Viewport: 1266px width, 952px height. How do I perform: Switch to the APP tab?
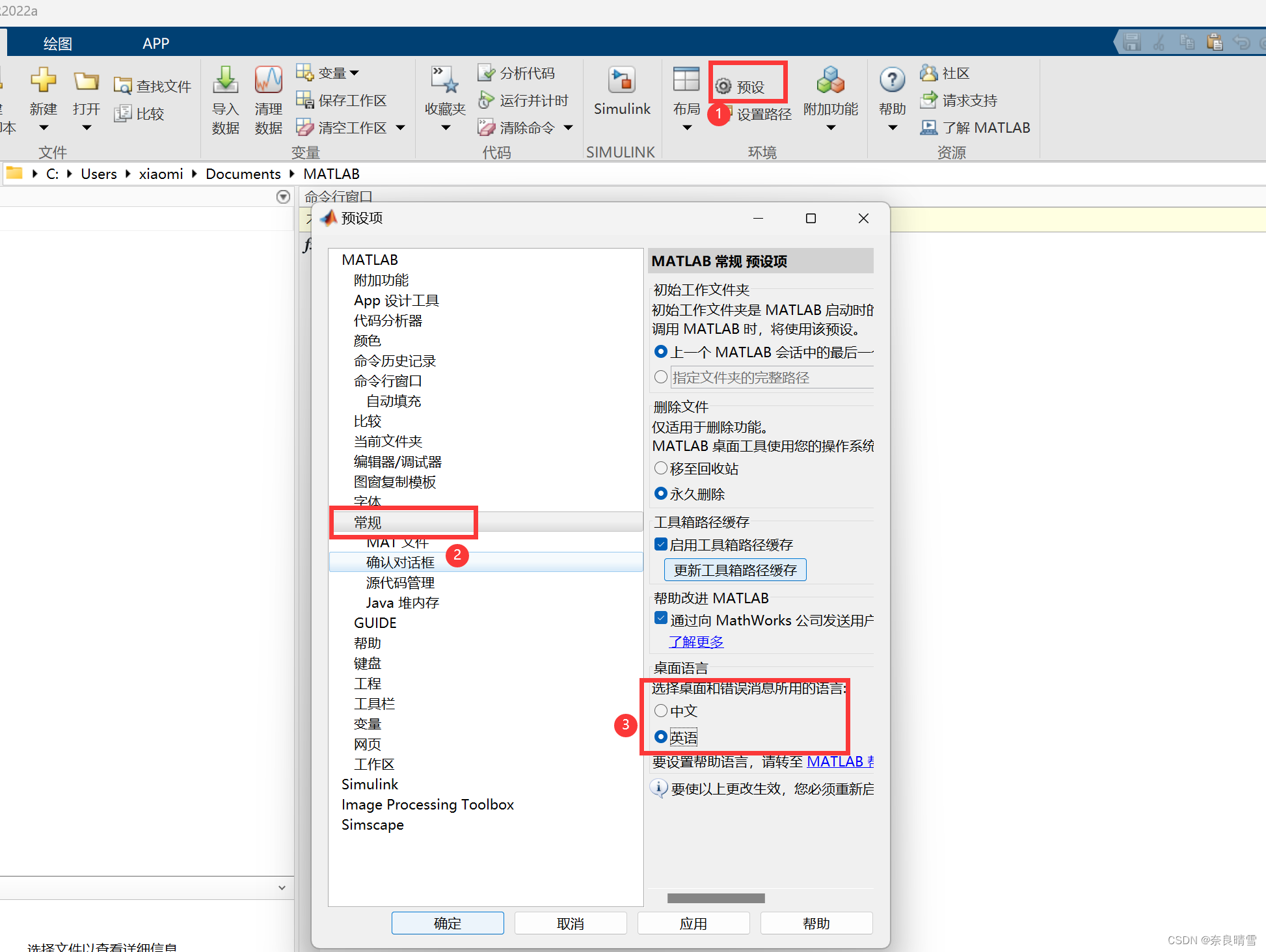click(155, 42)
